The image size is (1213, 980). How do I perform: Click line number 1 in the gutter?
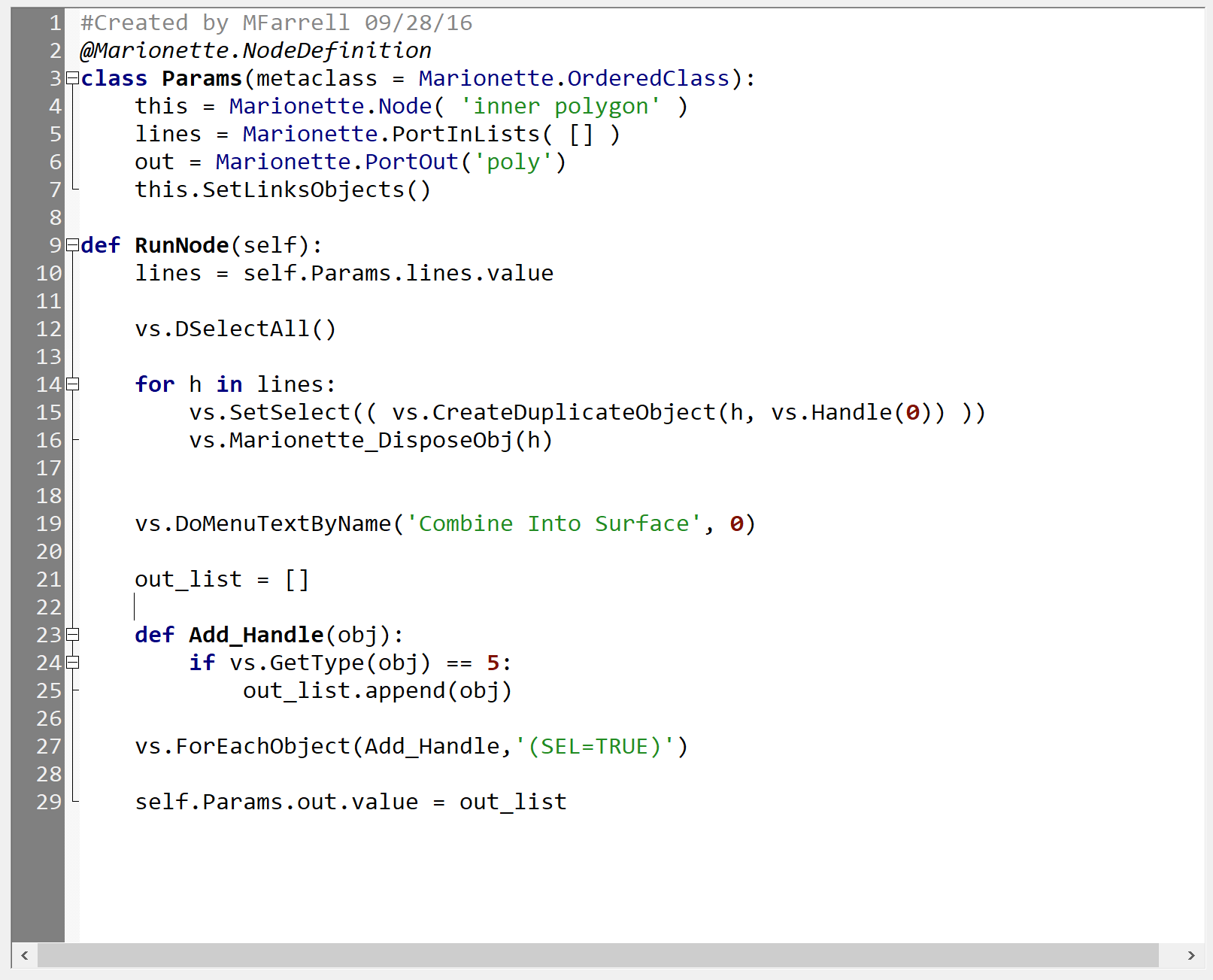pos(54,23)
